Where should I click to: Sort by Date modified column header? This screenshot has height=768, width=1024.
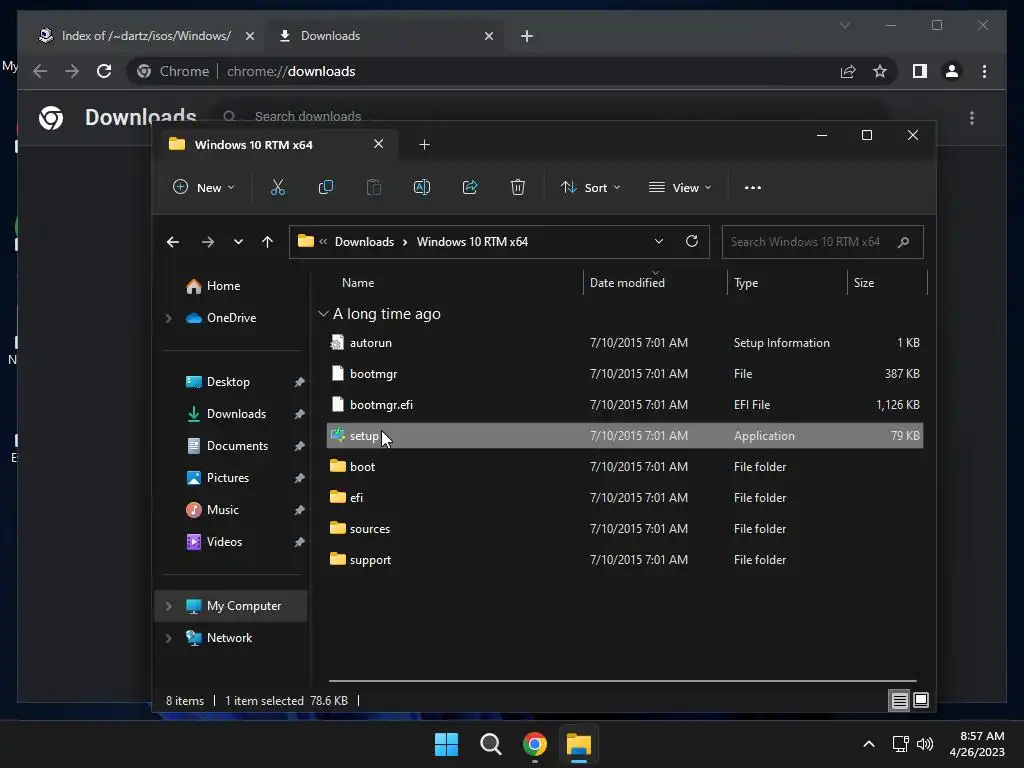[x=627, y=283]
